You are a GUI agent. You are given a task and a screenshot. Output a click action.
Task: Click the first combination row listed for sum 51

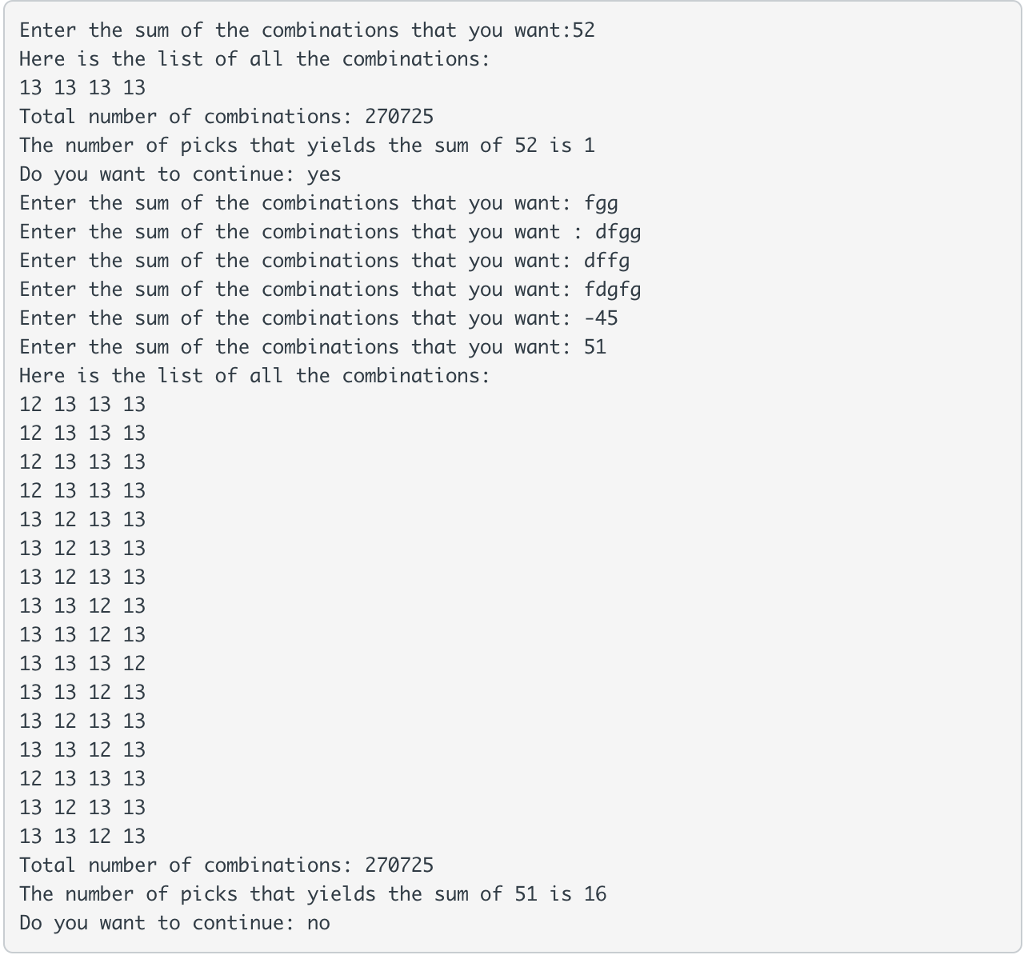(82, 405)
